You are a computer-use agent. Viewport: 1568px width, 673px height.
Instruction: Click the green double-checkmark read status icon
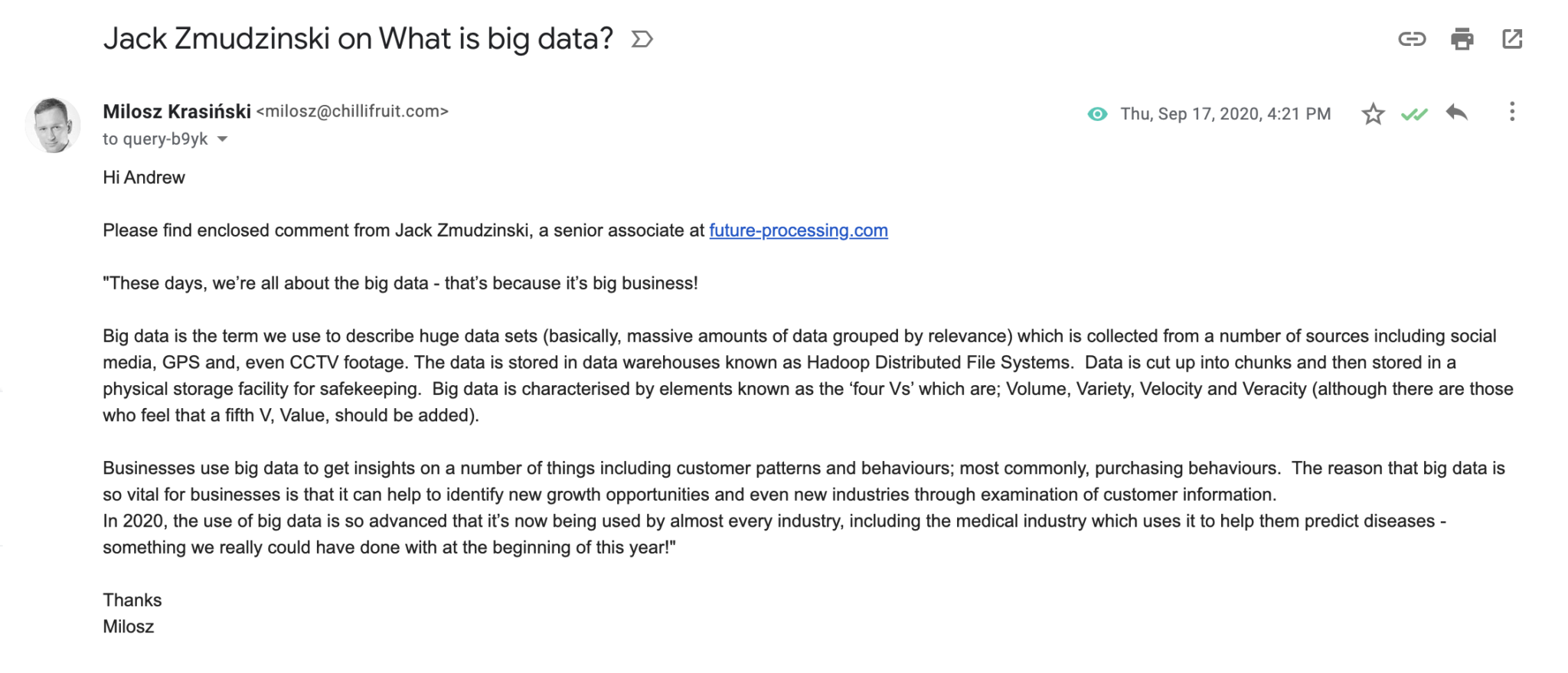click(1414, 115)
